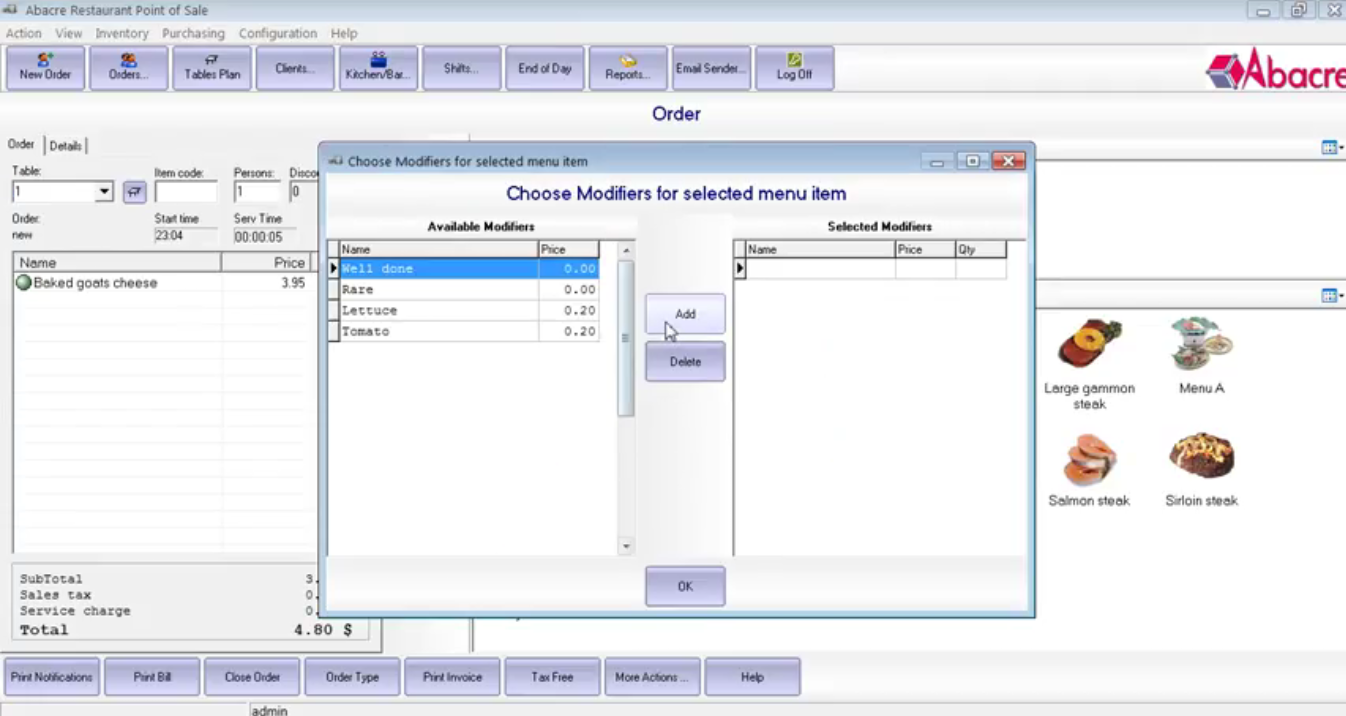Open the Orders list button
The image size is (1346, 716).
click(x=128, y=68)
